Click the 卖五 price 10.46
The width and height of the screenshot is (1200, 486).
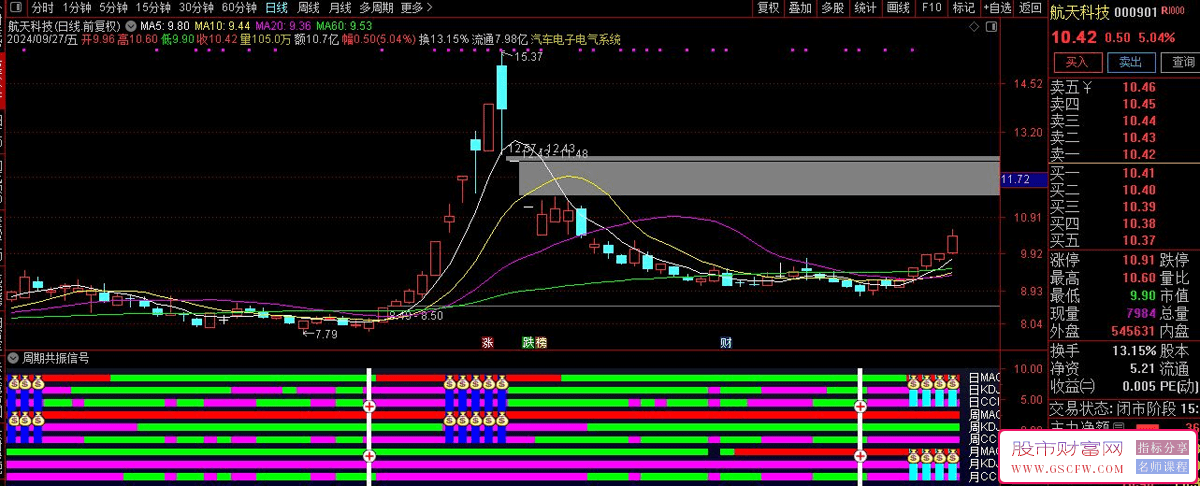tap(1138, 87)
